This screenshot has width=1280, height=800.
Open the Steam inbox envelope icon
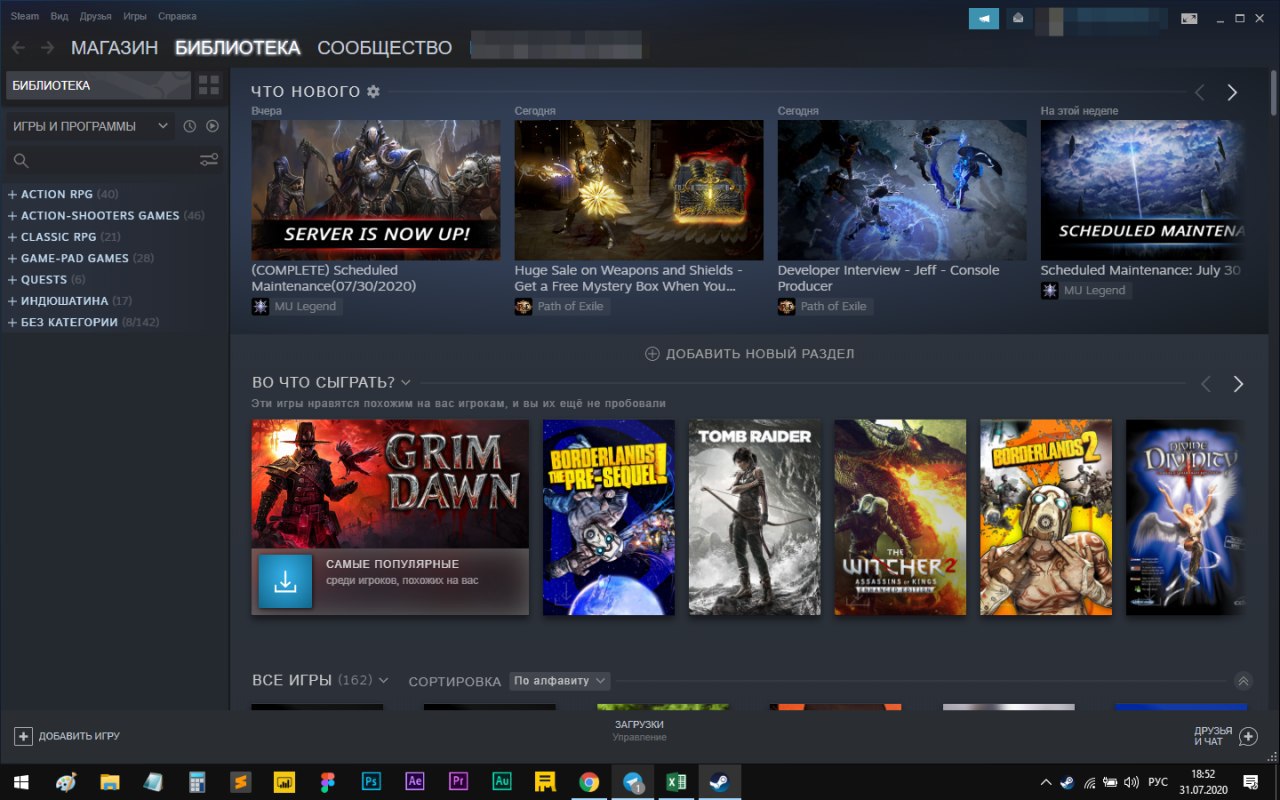pos(1018,18)
